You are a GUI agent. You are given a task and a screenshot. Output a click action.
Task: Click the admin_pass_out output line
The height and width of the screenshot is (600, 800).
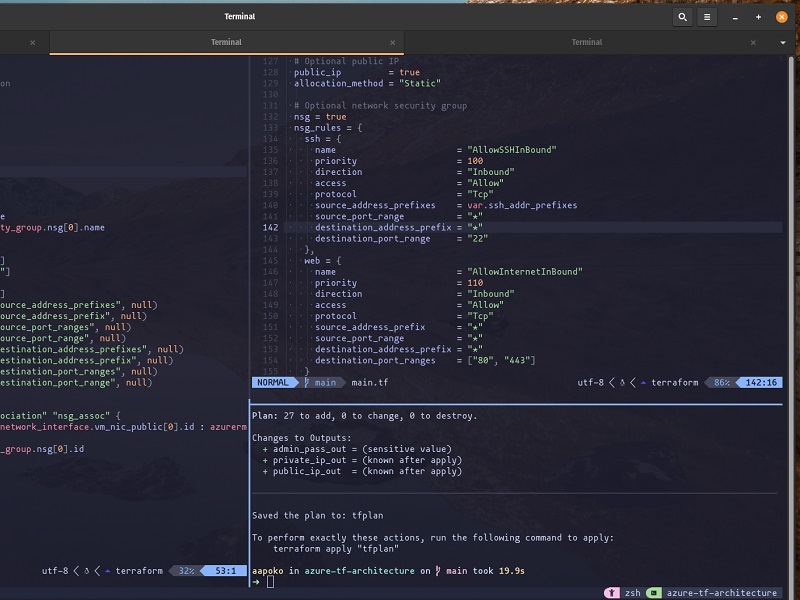pos(357,449)
